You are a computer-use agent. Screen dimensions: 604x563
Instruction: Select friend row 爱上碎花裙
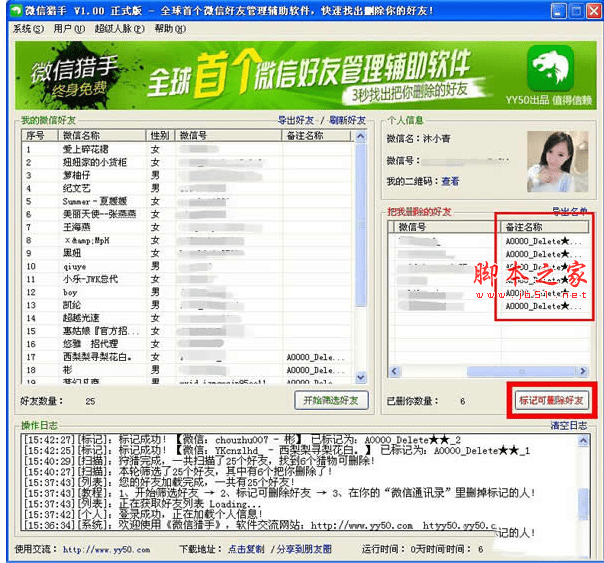click(x=187, y=149)
